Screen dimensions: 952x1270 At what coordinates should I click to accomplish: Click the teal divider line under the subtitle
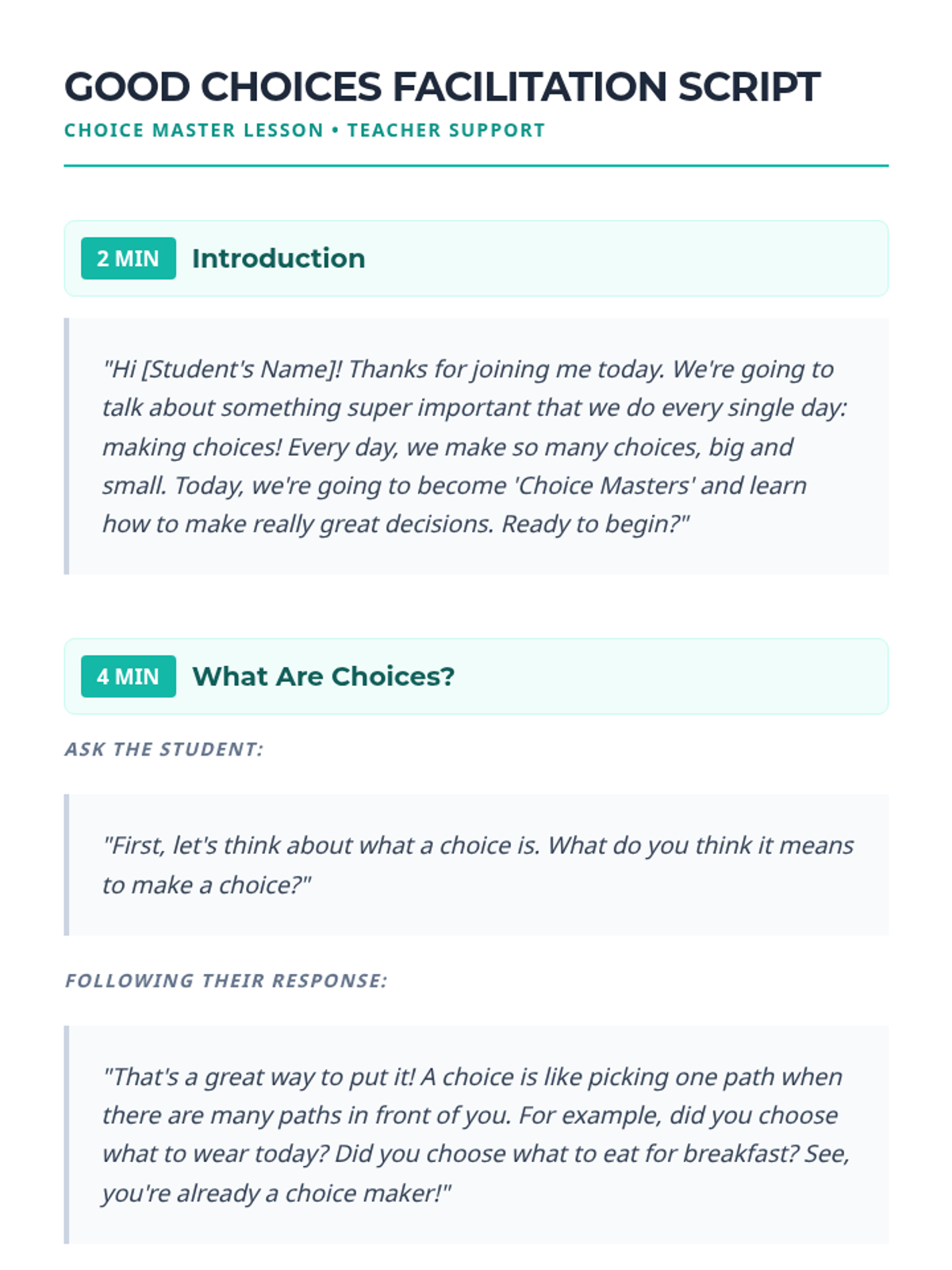click(x=476, y=166)
